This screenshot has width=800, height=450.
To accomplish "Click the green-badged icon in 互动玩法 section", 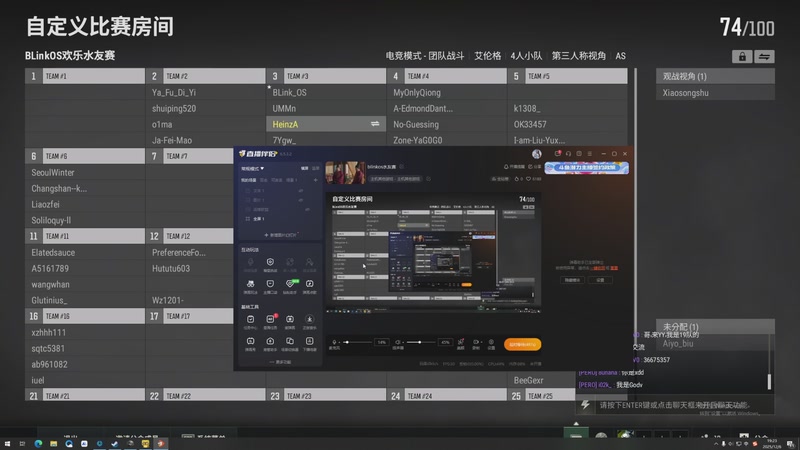I will 290,284.
